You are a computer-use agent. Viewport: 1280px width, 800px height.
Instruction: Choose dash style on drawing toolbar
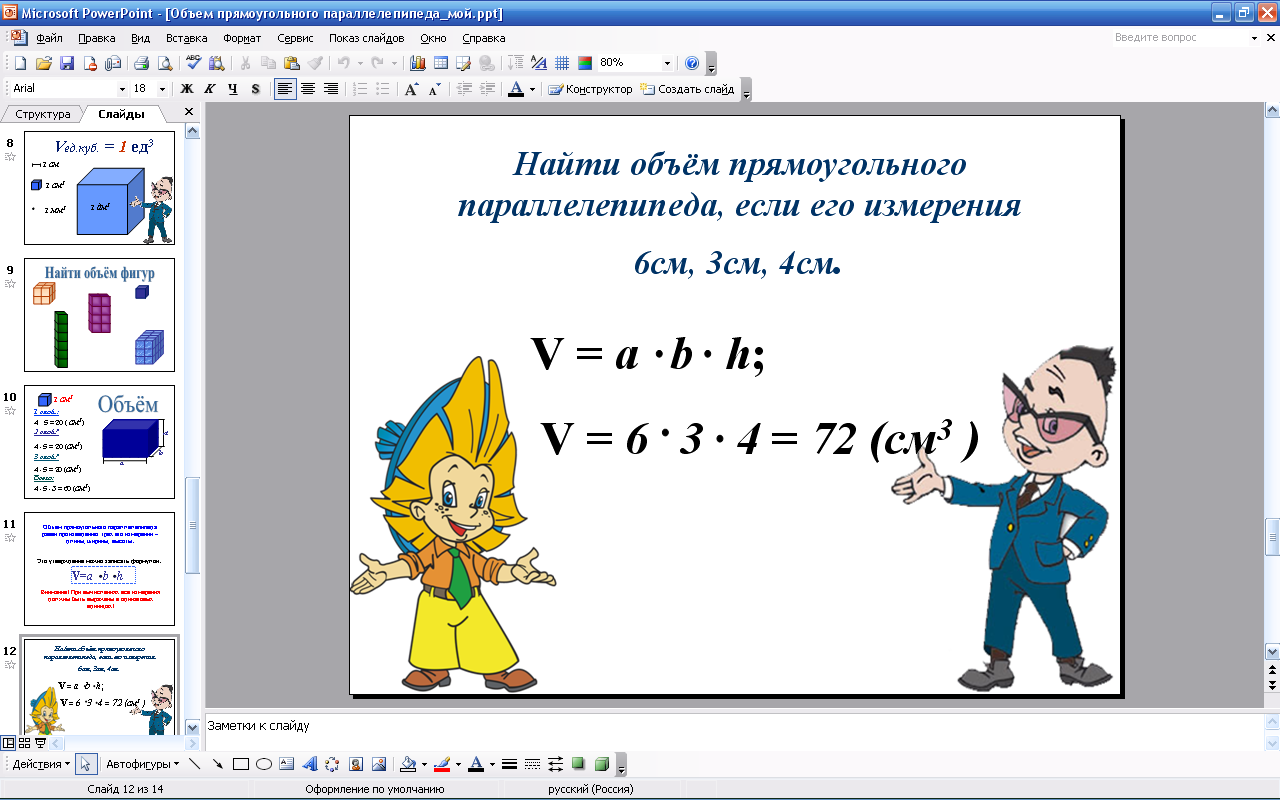(x=532, y=764)
